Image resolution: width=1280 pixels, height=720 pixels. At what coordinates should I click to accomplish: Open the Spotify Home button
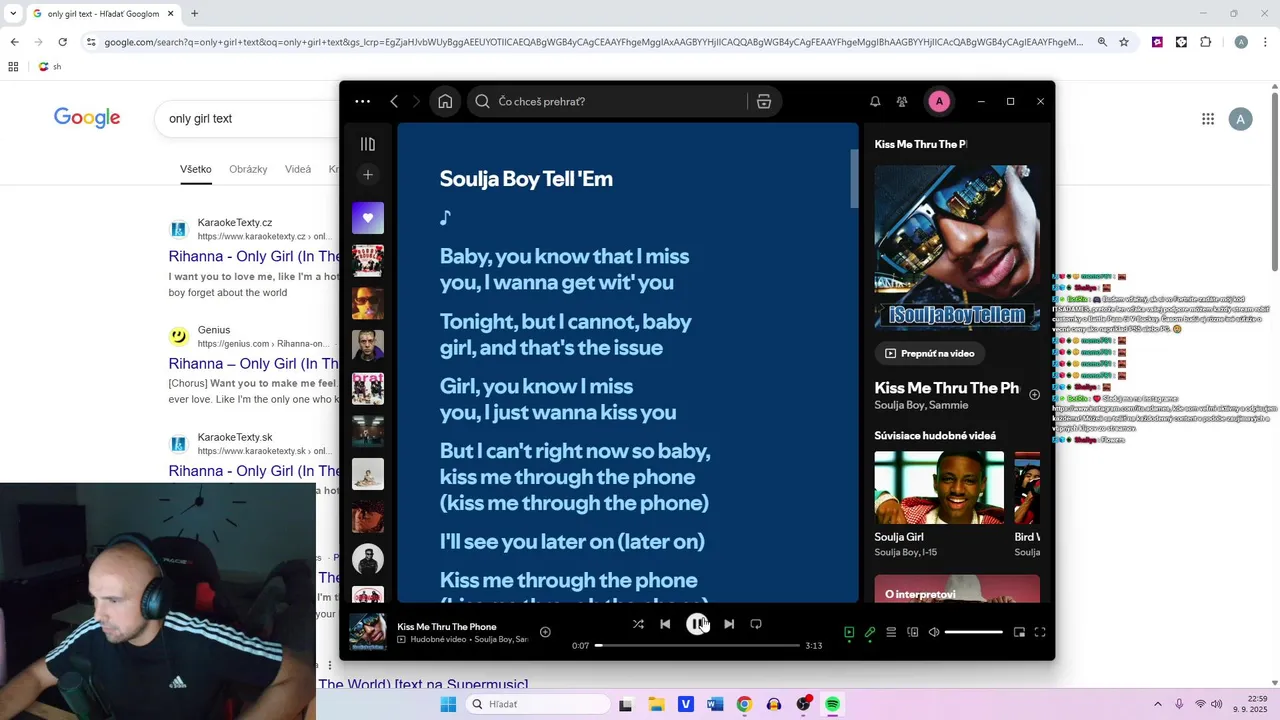coord(445,101)
